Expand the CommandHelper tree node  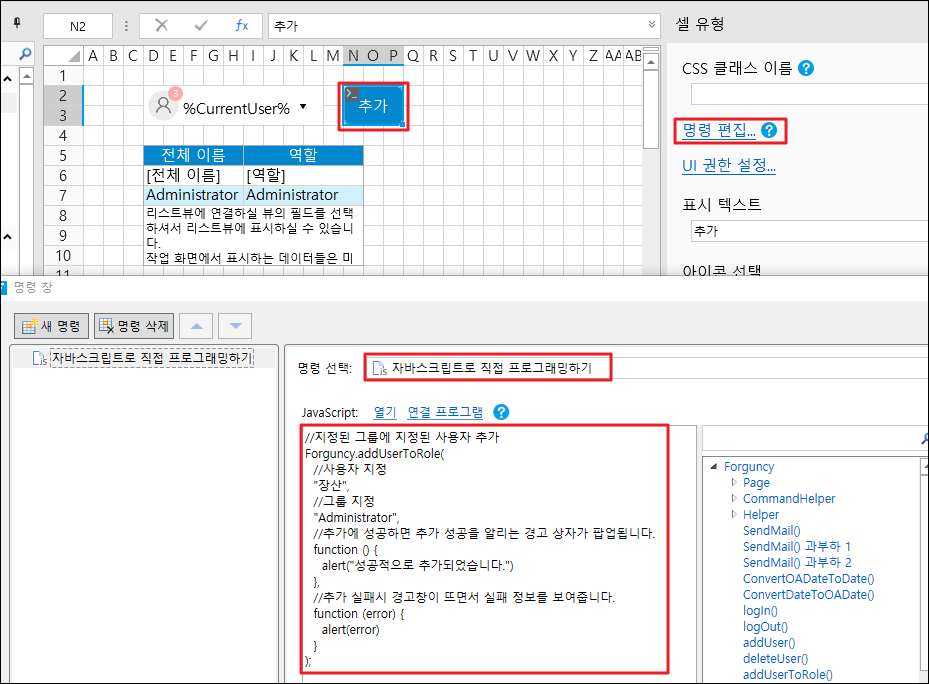click(x=734, y=499)
